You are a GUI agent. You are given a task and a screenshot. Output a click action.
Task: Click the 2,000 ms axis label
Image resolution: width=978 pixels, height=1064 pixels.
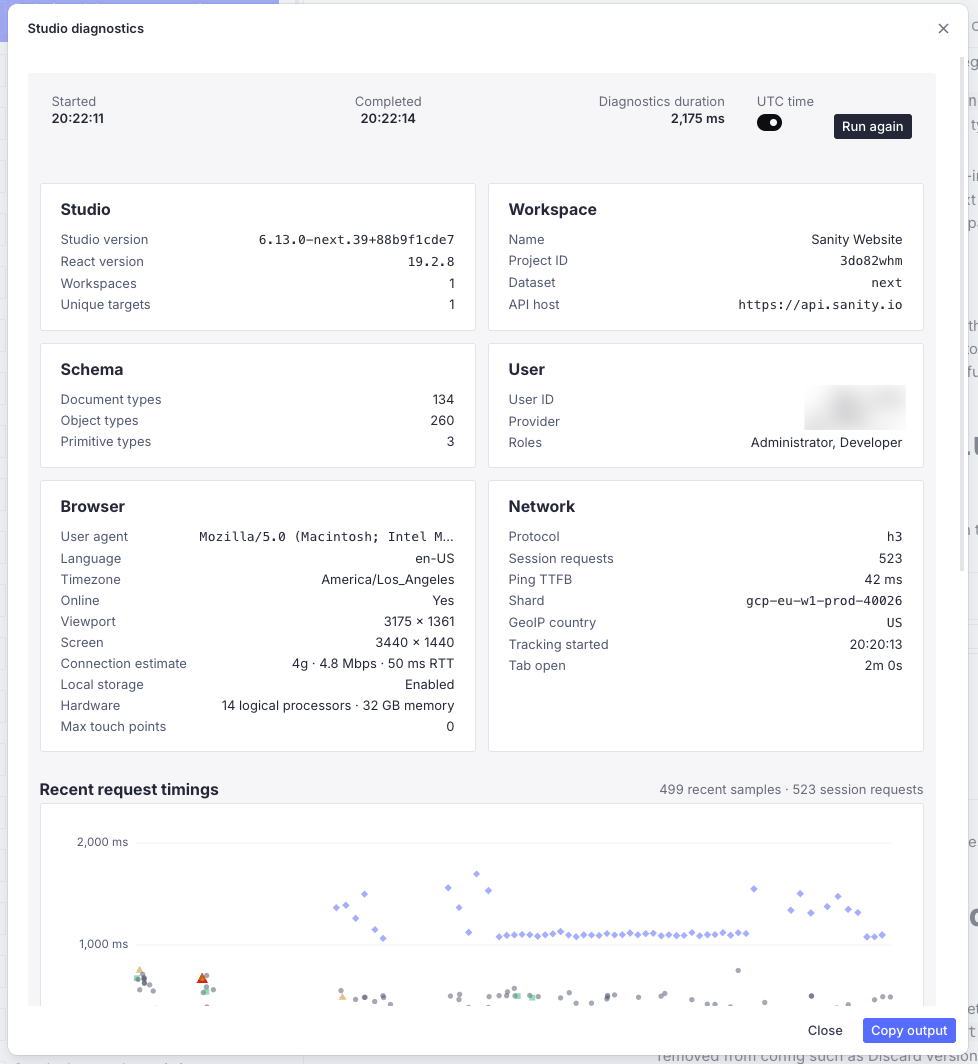[102, 842]
